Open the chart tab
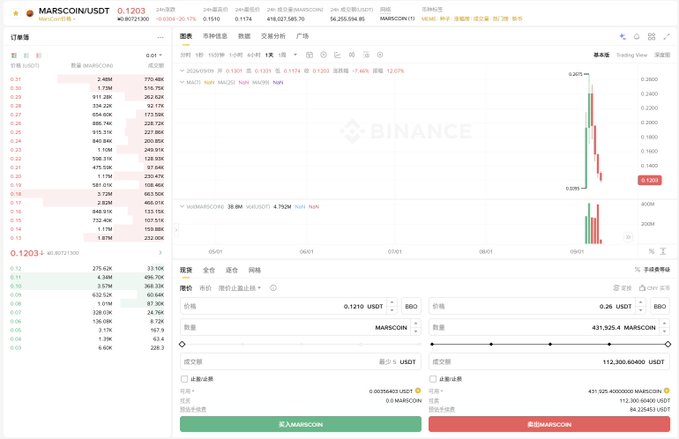The width and height of the screenshot is (679, 439). (x=186, y=36)
